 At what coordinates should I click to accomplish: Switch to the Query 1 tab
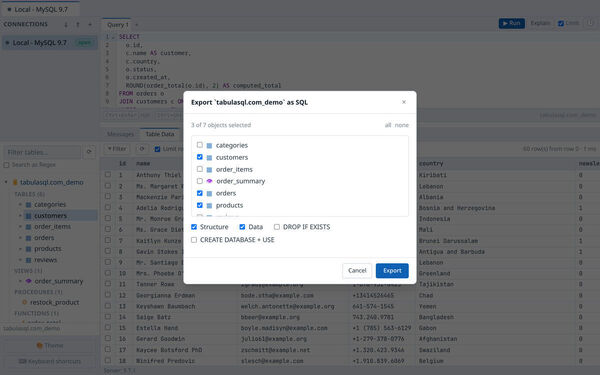point(117,24)
